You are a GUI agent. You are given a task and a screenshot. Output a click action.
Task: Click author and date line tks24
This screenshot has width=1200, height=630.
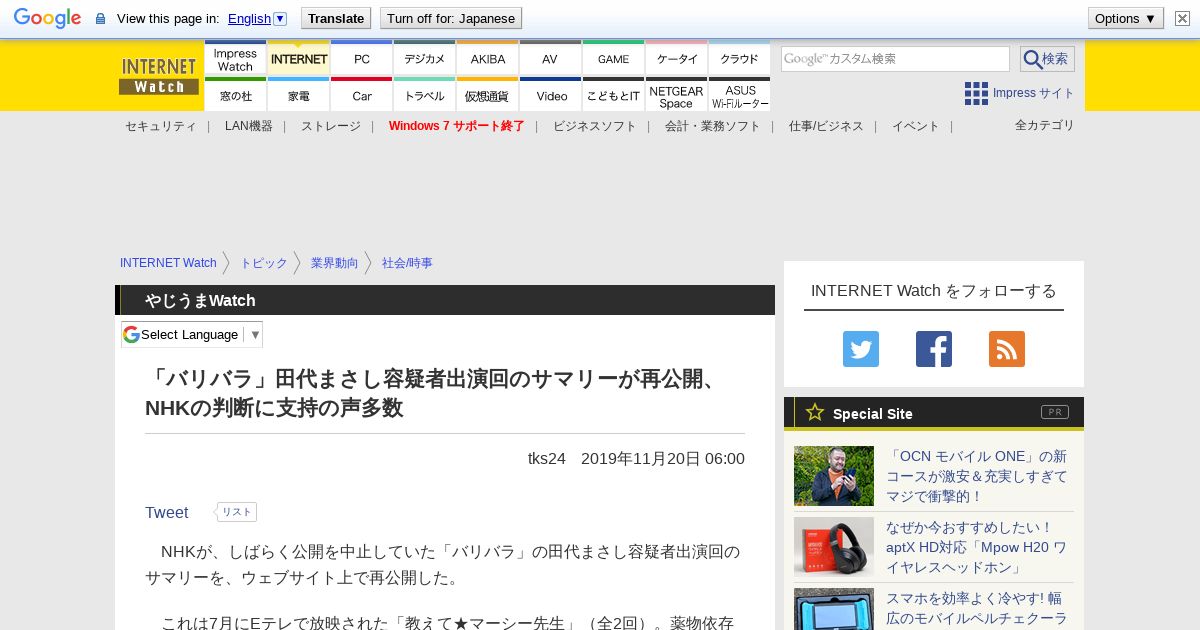(x=636, y=458)
